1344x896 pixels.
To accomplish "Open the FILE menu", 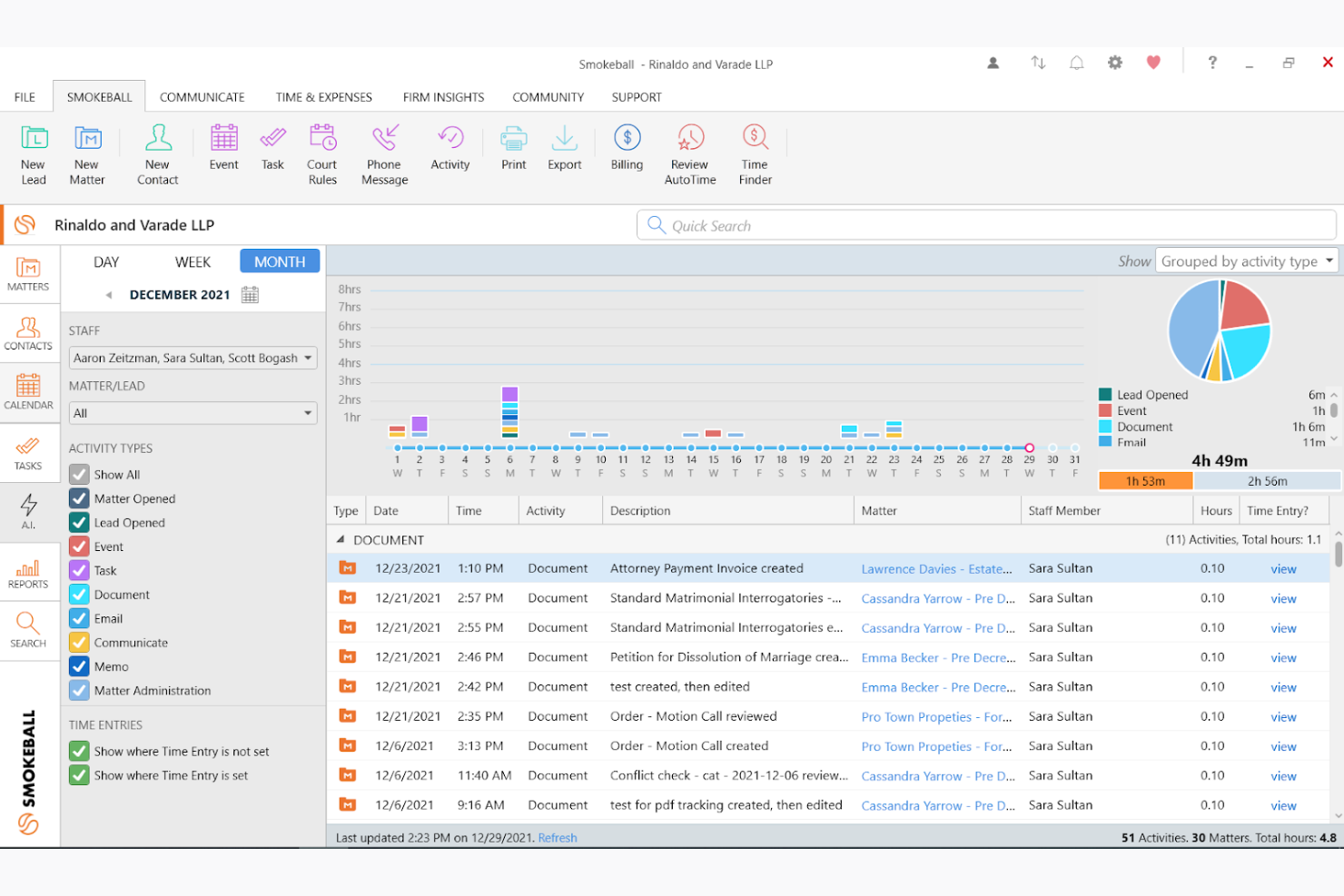I will point(25,97).
